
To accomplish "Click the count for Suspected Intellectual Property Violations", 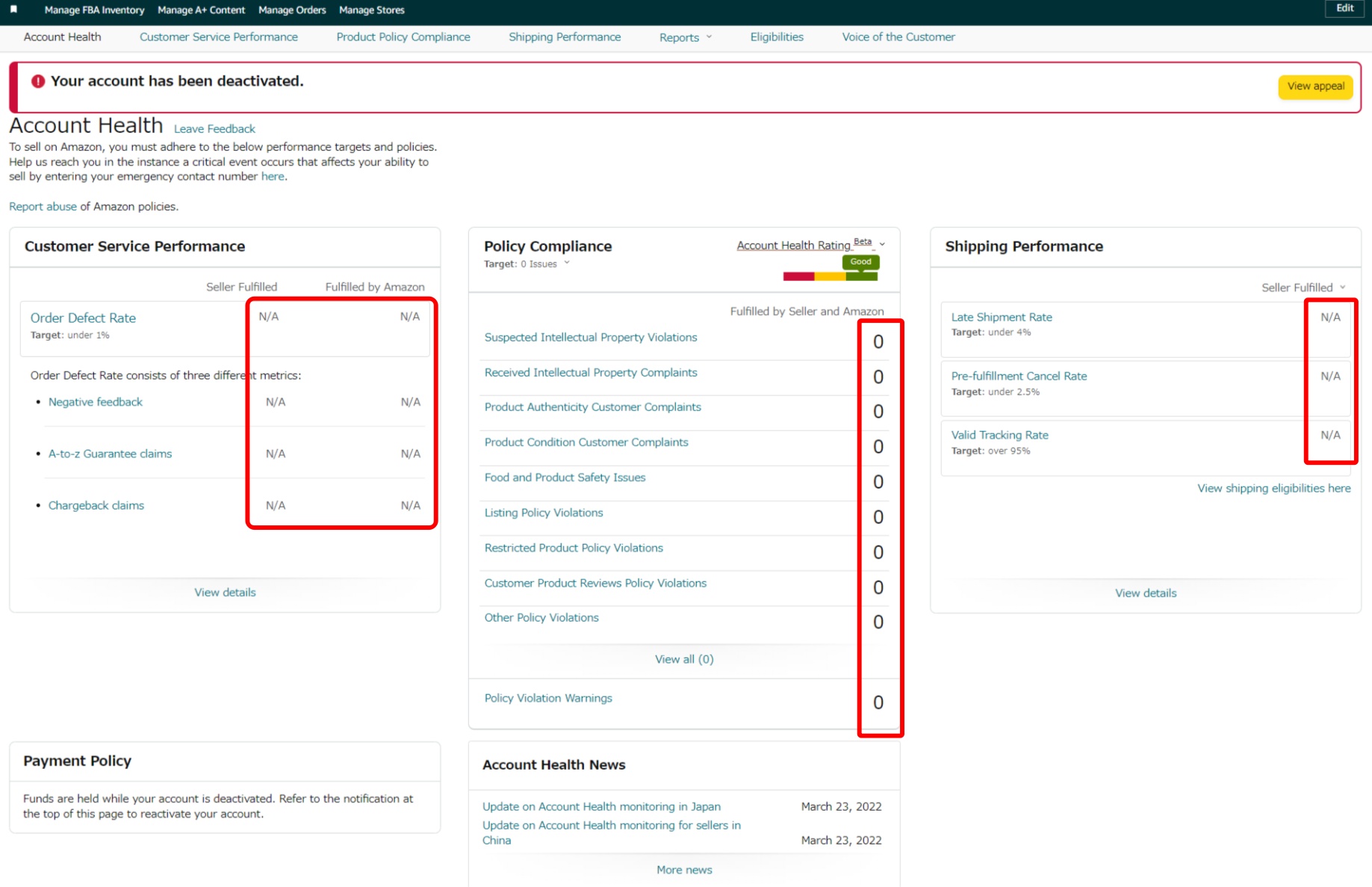I will point(878,341).
